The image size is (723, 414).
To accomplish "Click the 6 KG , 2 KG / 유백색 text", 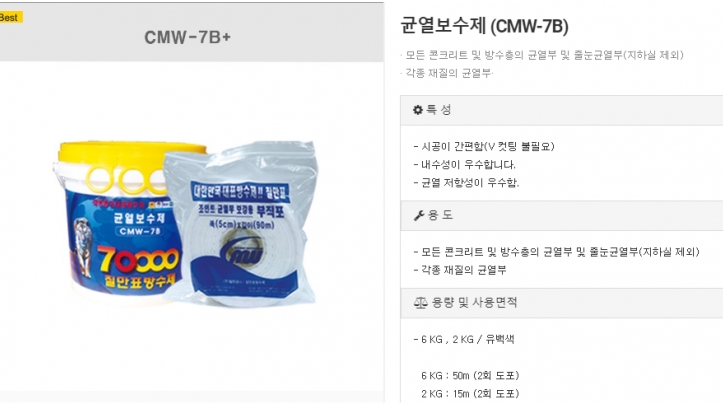I will click(464, 339).
